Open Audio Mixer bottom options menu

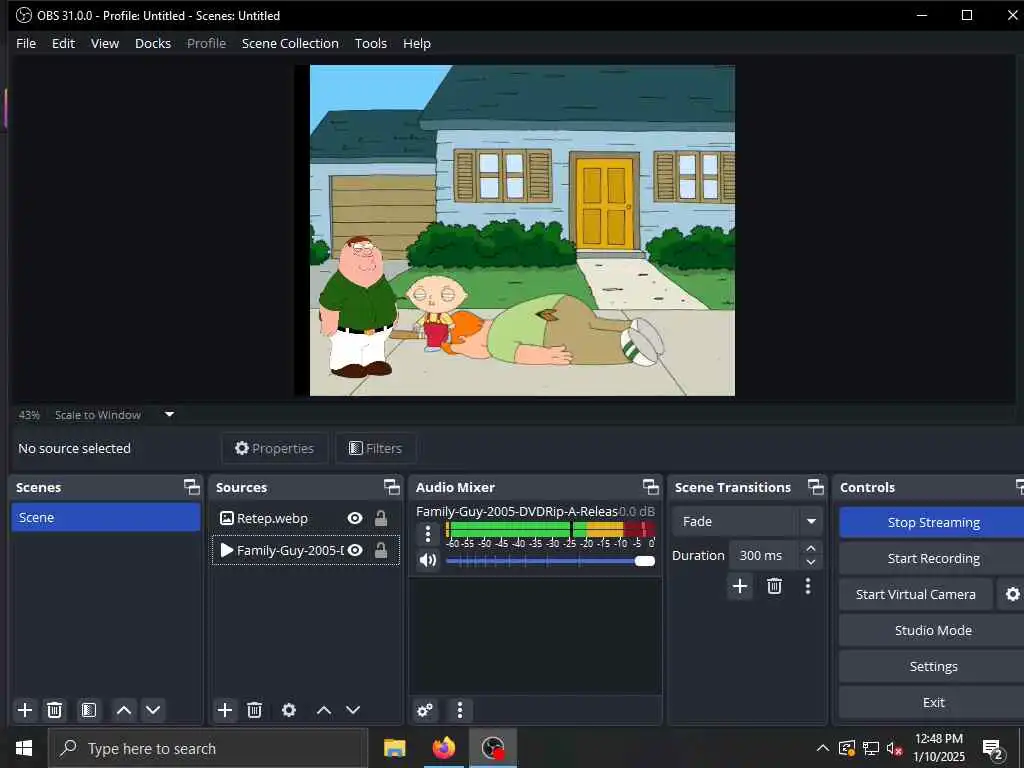(460, 710)
